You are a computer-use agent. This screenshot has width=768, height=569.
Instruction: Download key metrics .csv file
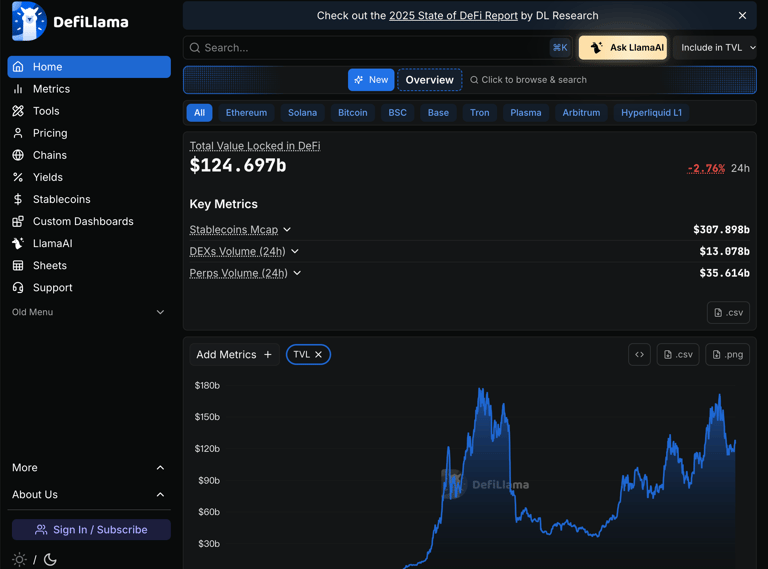[728, 312]
